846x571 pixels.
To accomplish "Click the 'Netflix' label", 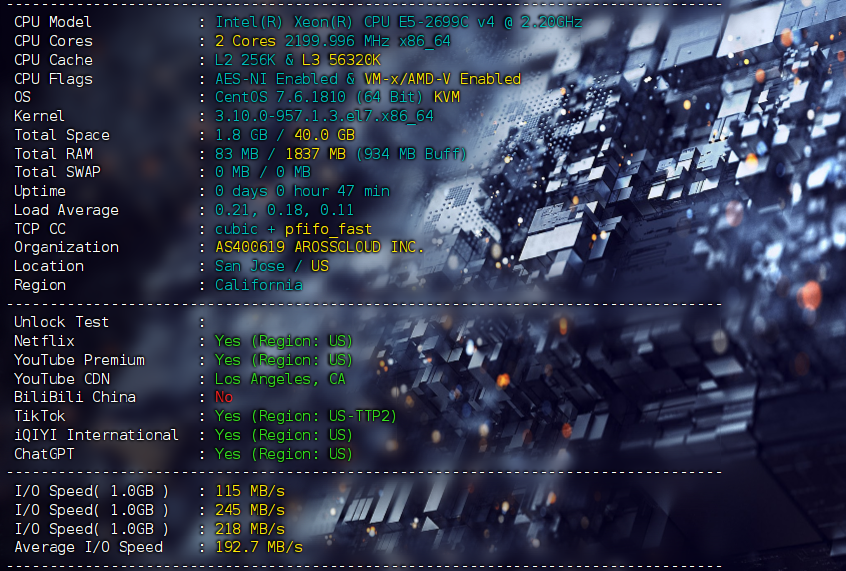I will [44, 341].
